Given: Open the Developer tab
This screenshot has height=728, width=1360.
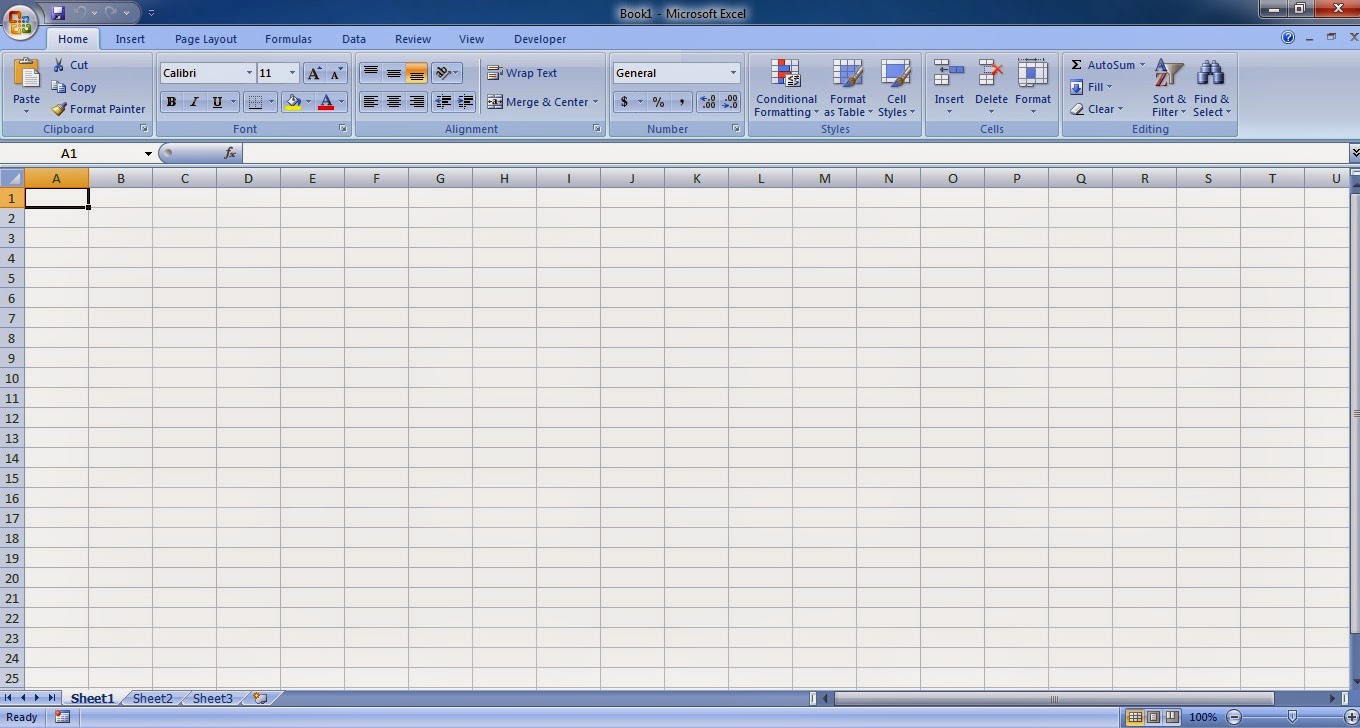Looking at the screenshot, I should 539,39.
